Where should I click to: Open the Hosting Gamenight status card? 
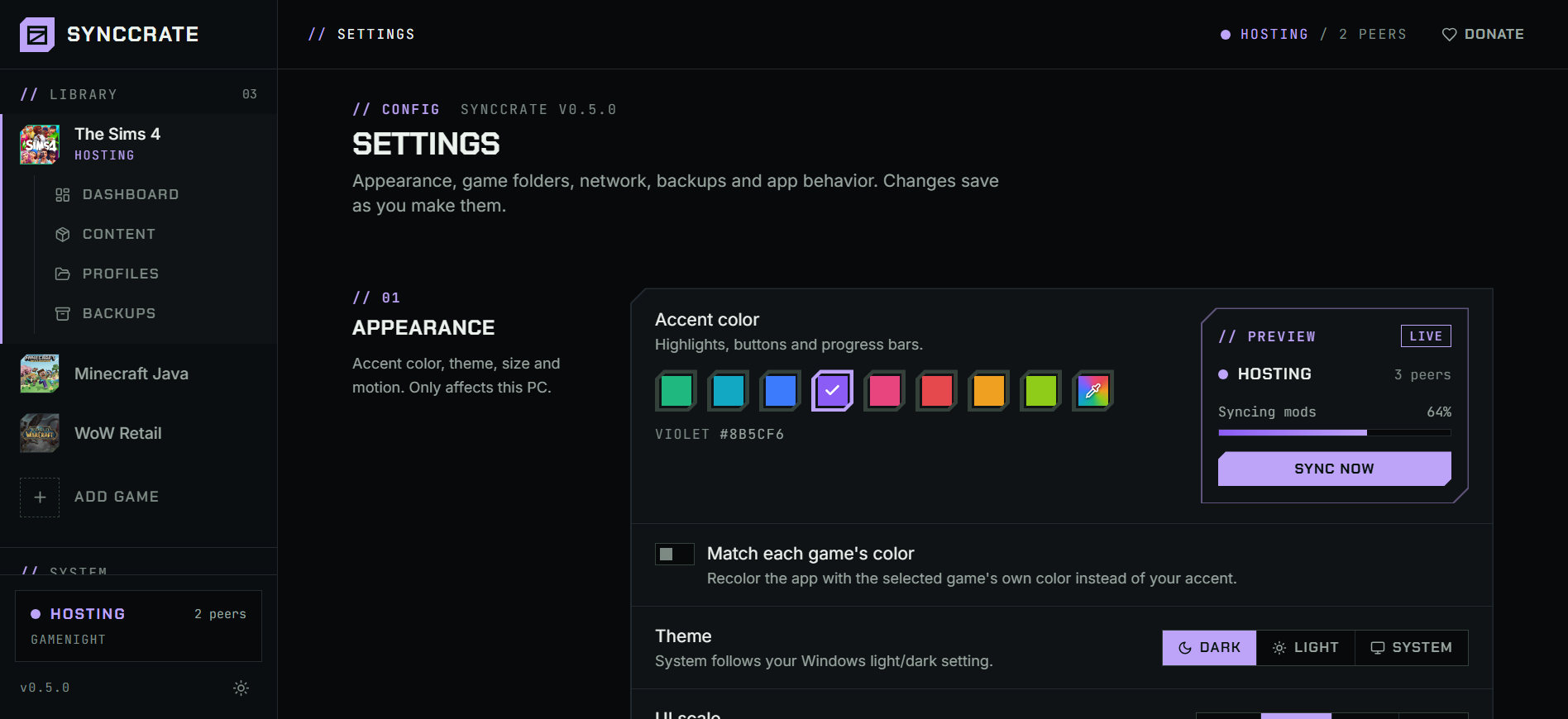point(138,626)
